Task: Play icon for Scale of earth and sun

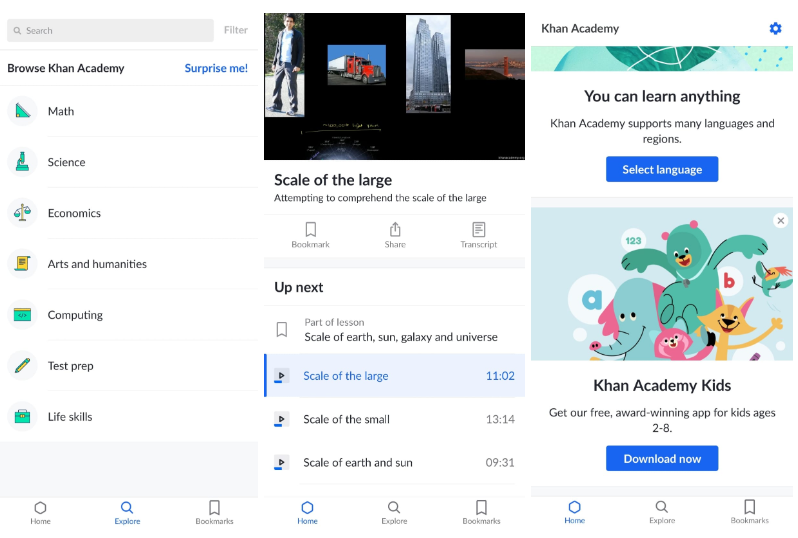Action: click(281, 462)
